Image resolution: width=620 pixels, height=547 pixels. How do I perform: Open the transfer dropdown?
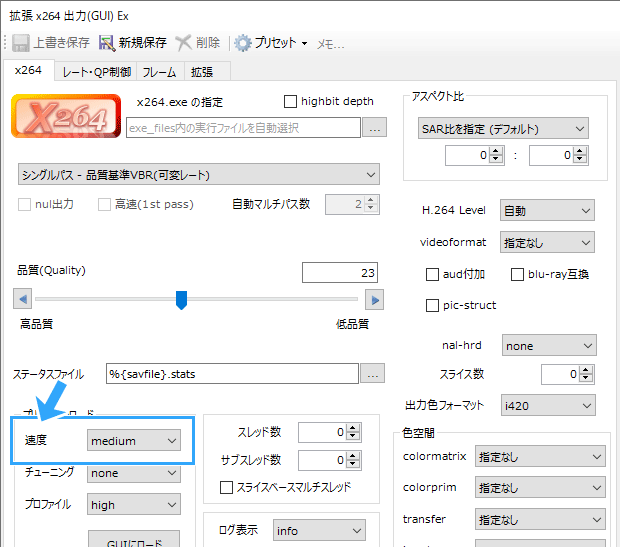coord(540,519)
